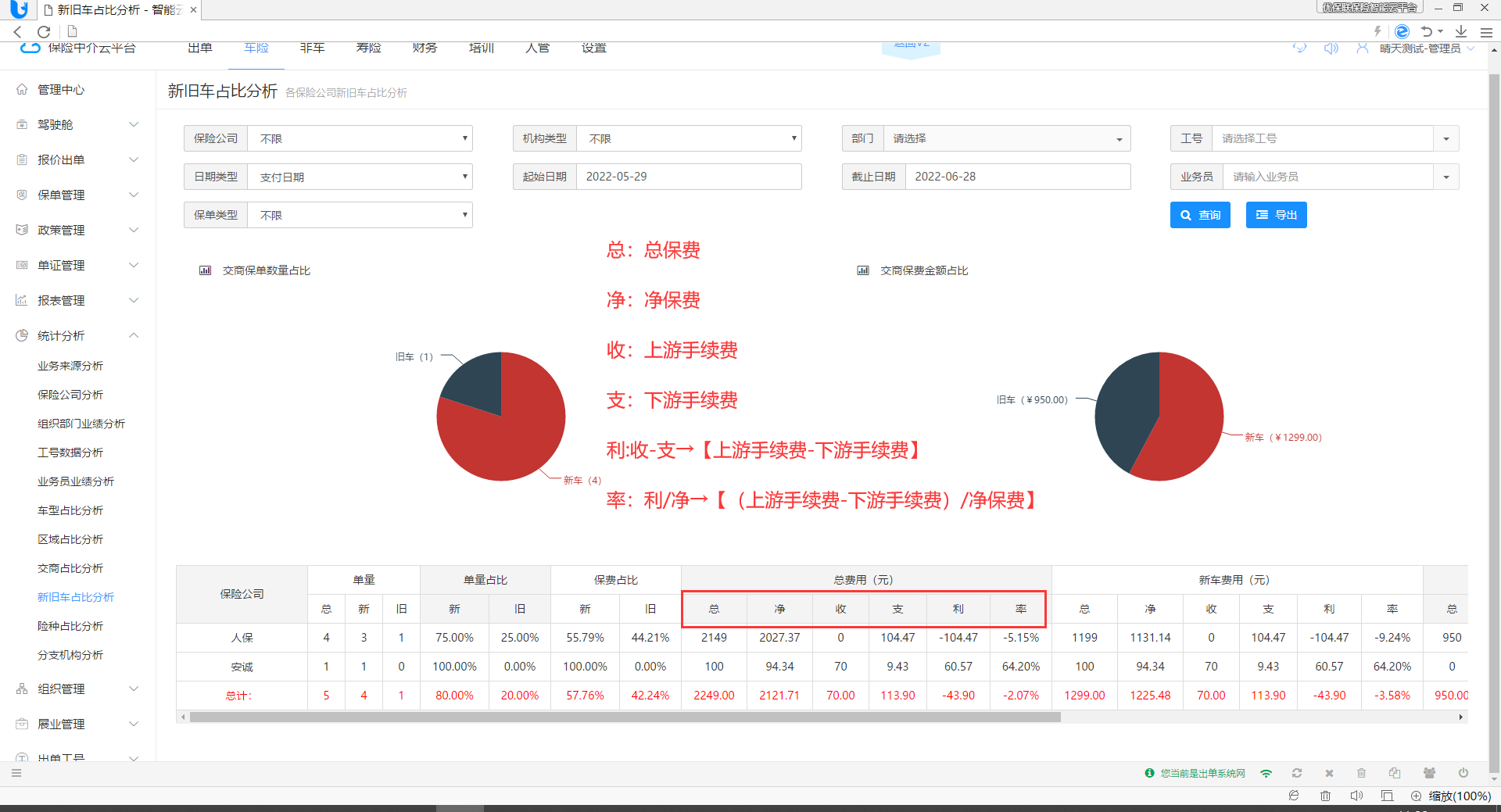Expand the 驾驶舱 sidebar section
This screenshot has height=812, width=1501.
(78, 124)
